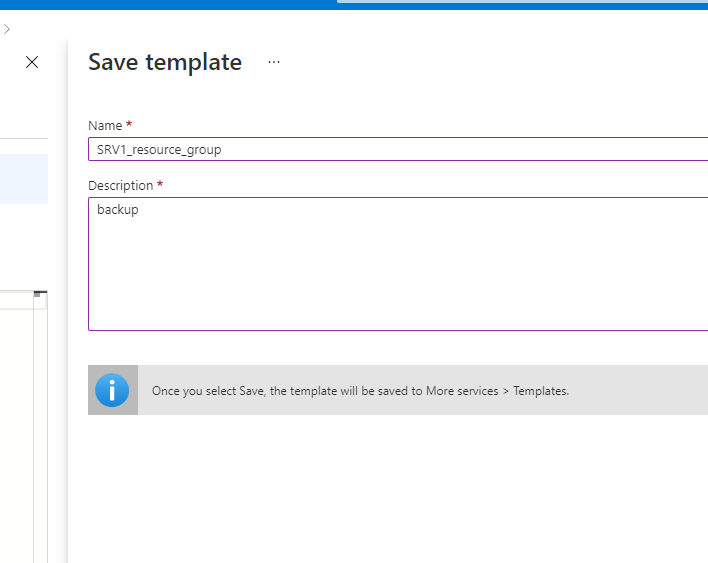The height and width of the screenshot is (563, 708).
Task: Close the left blade with the X button
Action: click(32, 62)
